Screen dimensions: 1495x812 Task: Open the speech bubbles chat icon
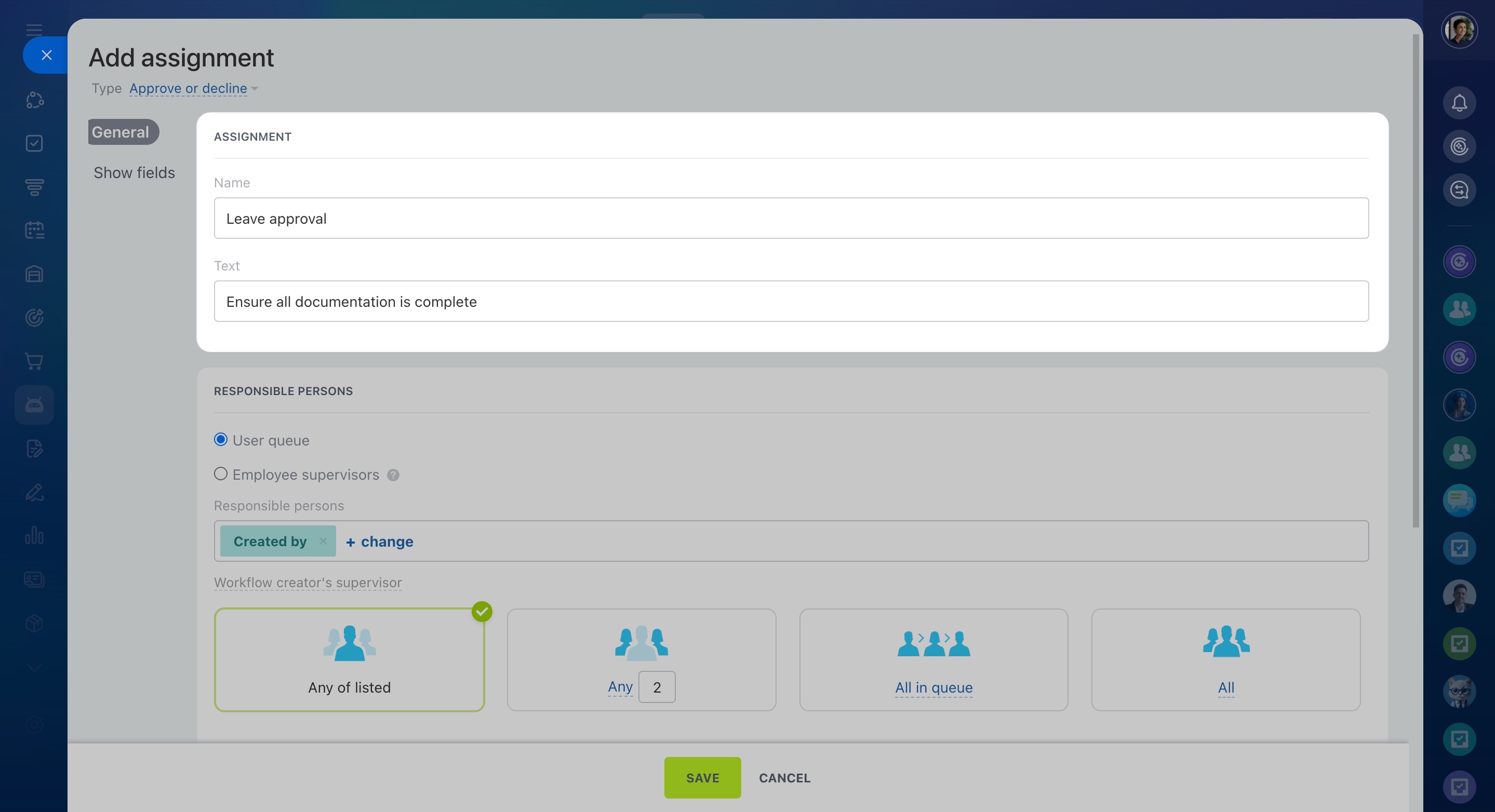tap(1459, 500)
